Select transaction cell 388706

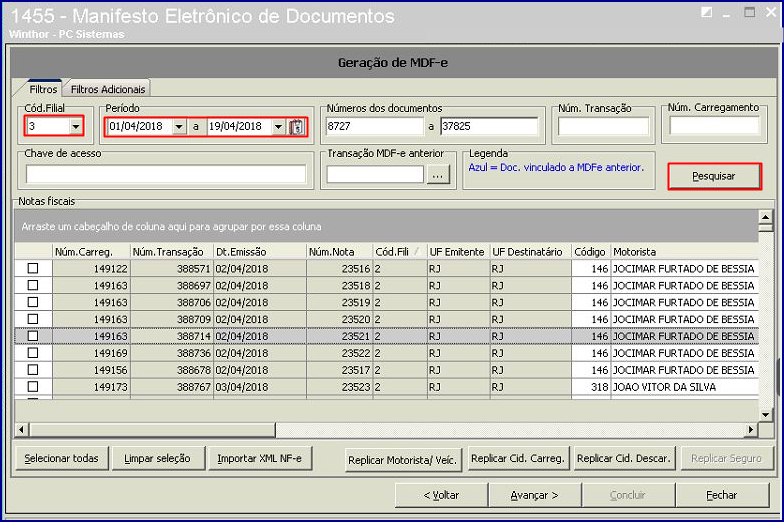(x=172, y=302)
